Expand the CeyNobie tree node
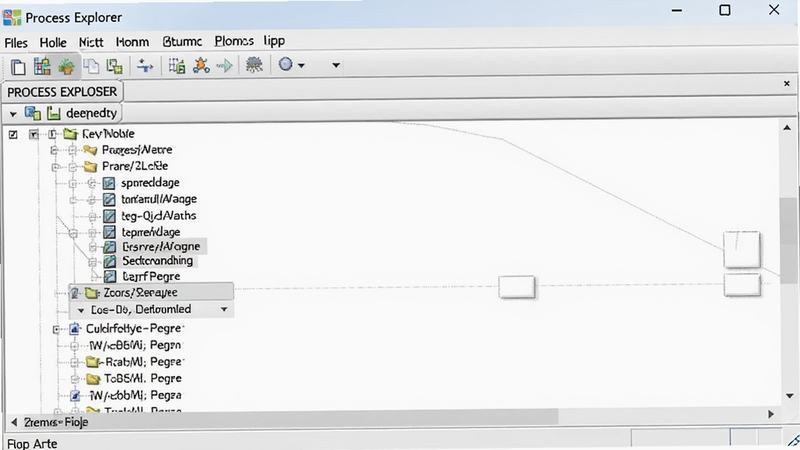Viewport: 800px width, 450px height. [52, 134]
